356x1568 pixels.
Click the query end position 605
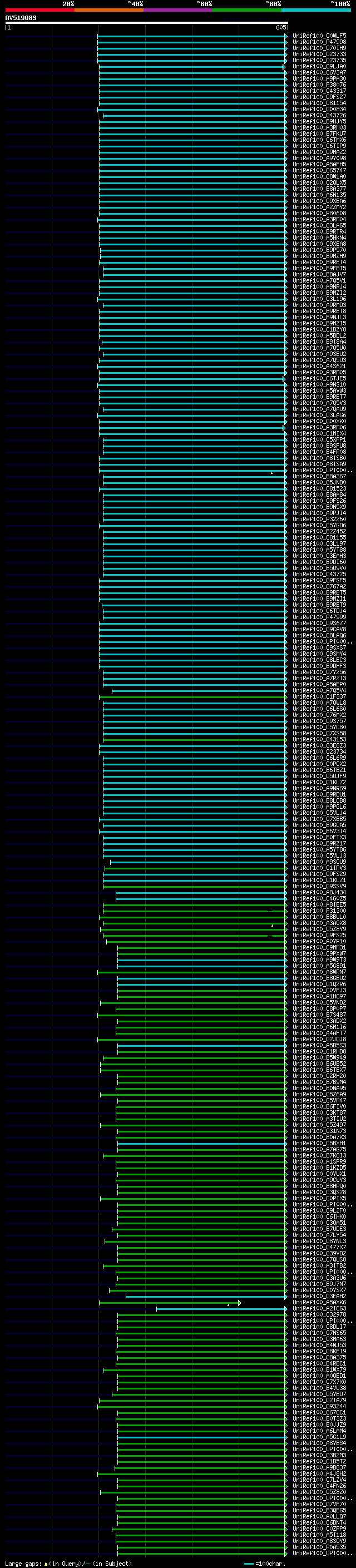281,27
